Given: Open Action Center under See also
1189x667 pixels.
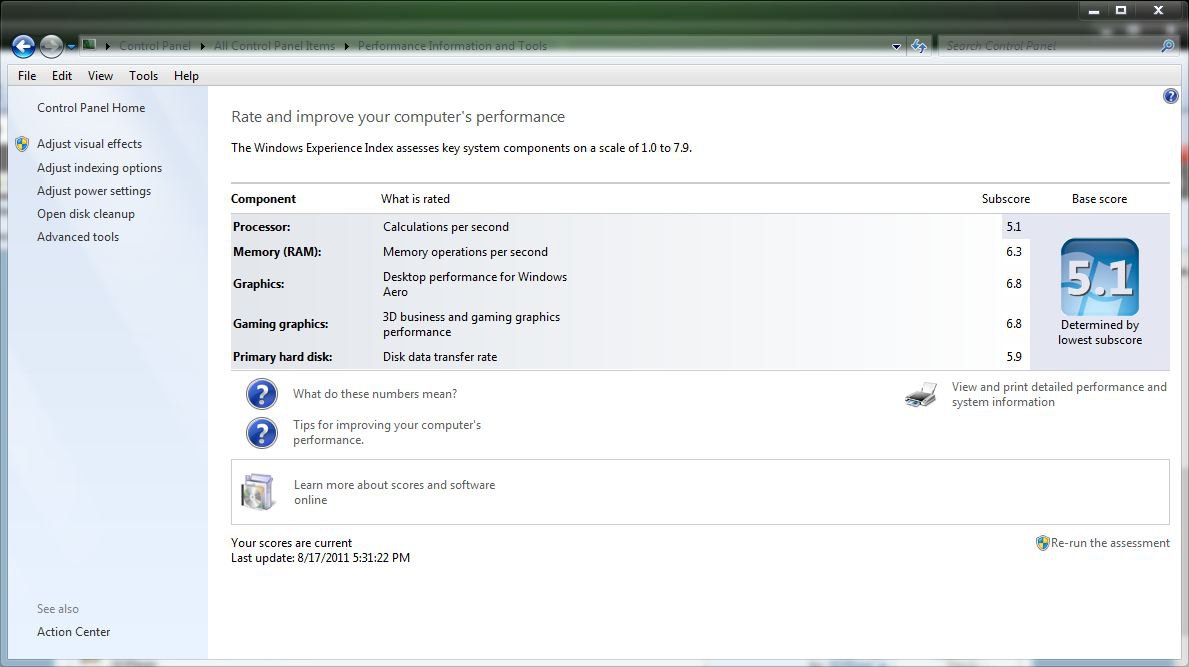Looking at the screenshot, I should 74,631.
